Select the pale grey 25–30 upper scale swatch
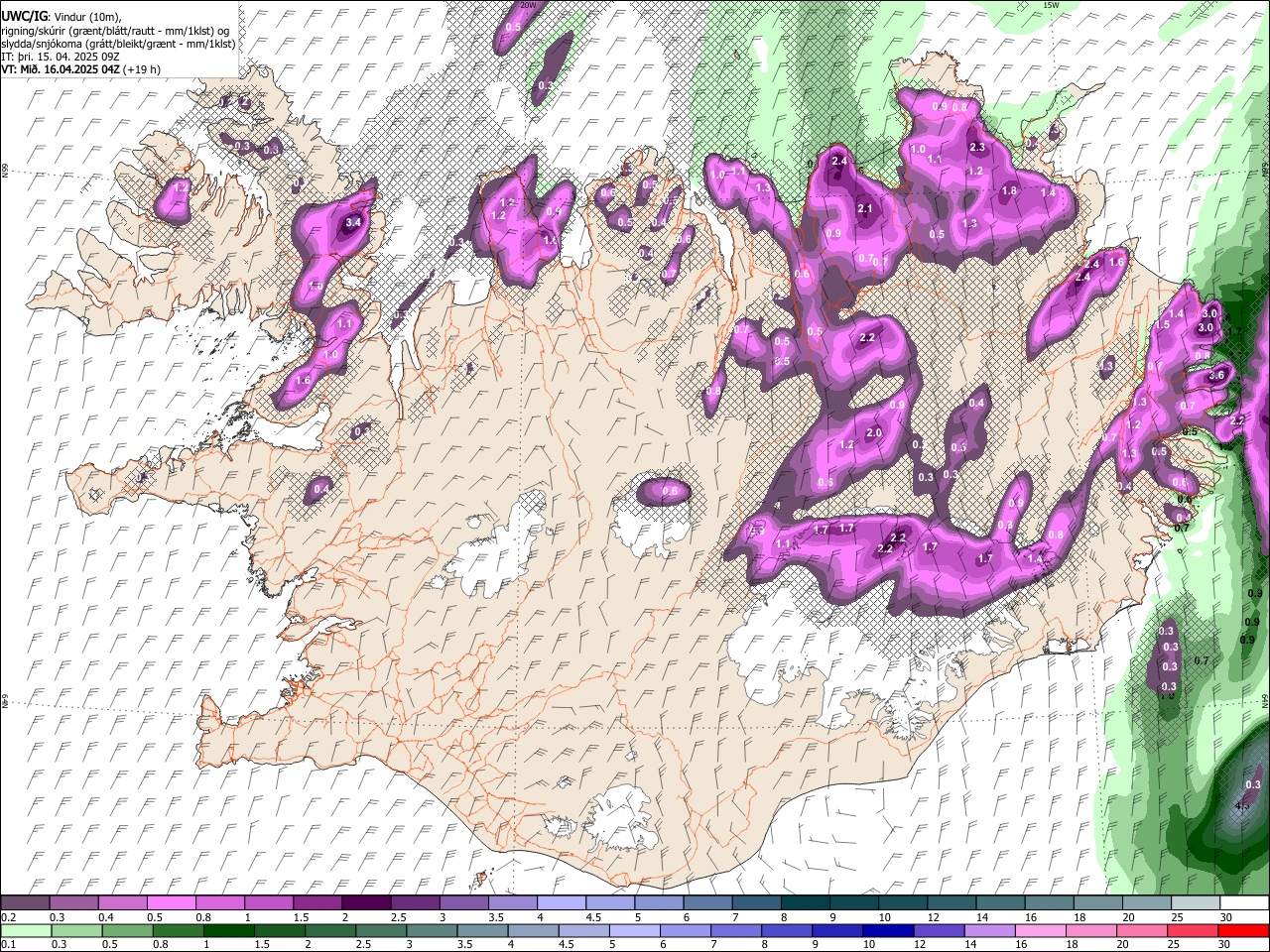This screenshot has width=1270, height=952. [x=1197, y=903]
